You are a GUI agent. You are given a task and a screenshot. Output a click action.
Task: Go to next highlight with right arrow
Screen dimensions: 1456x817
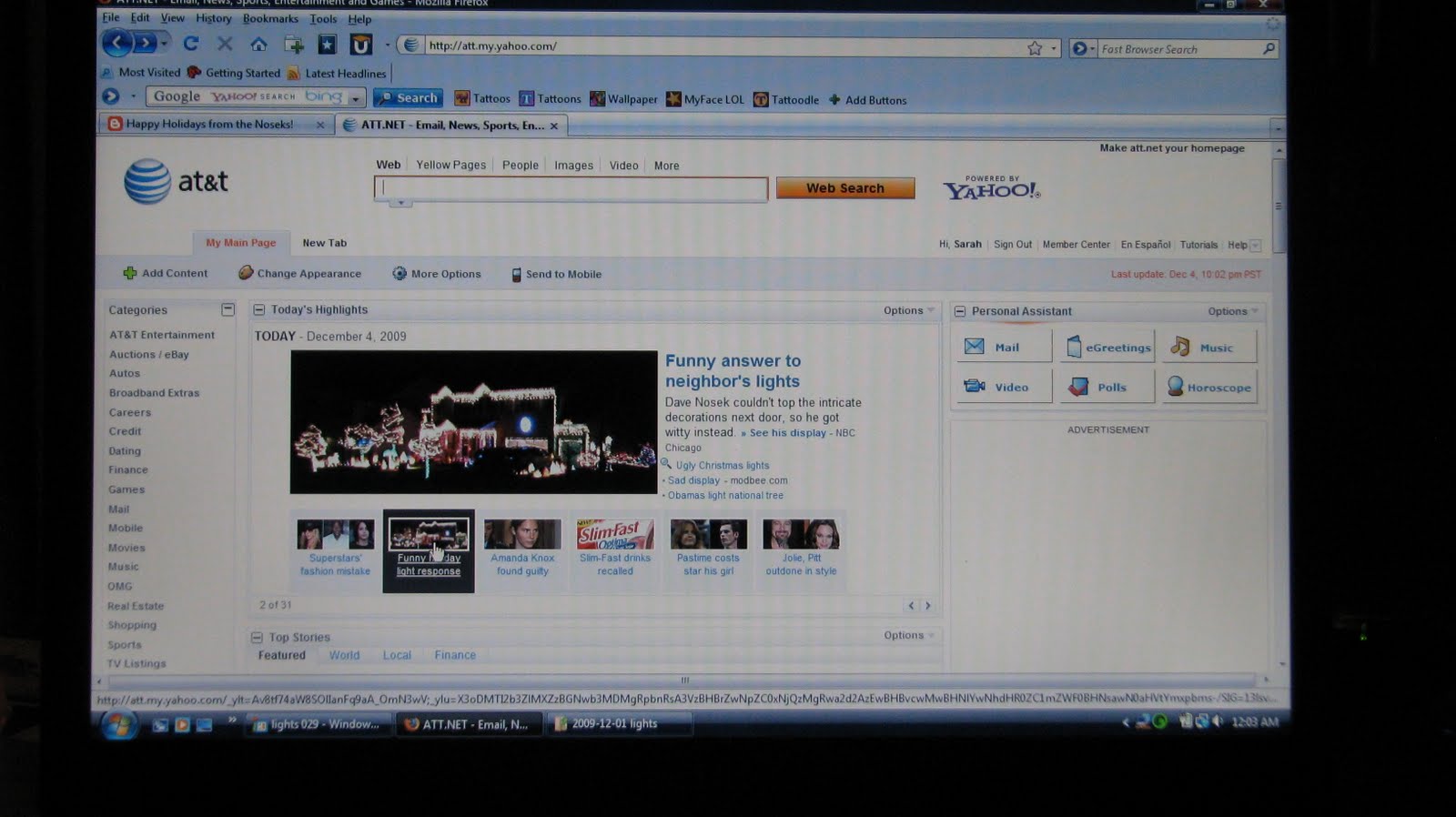pos(928,605)
